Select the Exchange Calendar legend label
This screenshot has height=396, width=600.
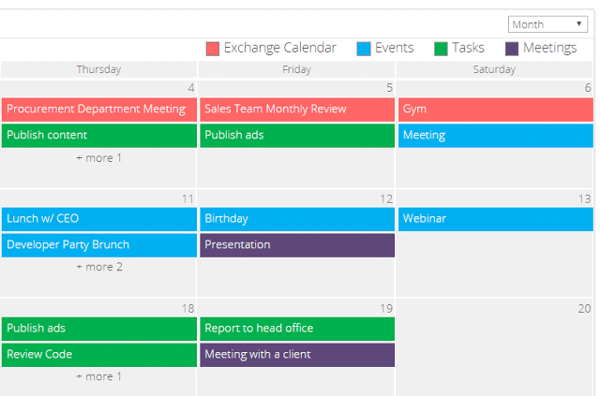280,48
